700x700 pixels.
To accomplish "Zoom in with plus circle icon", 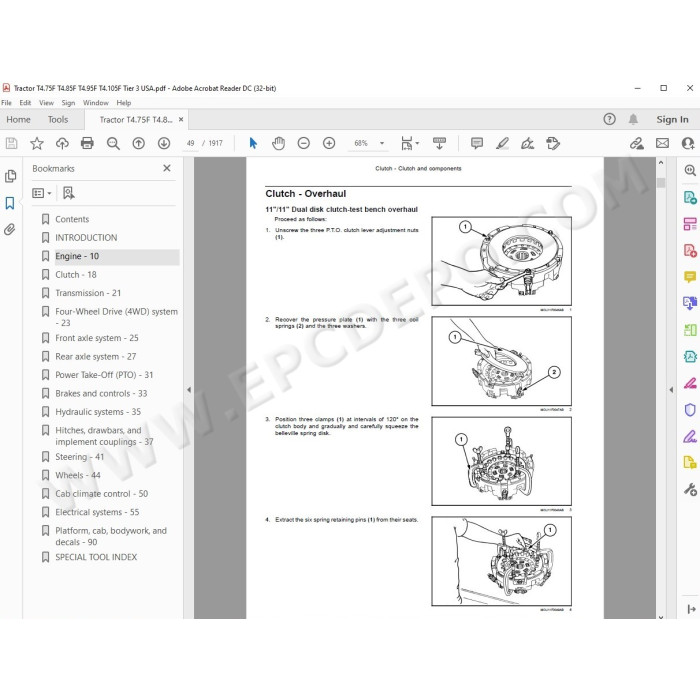I will pos(329,143).
